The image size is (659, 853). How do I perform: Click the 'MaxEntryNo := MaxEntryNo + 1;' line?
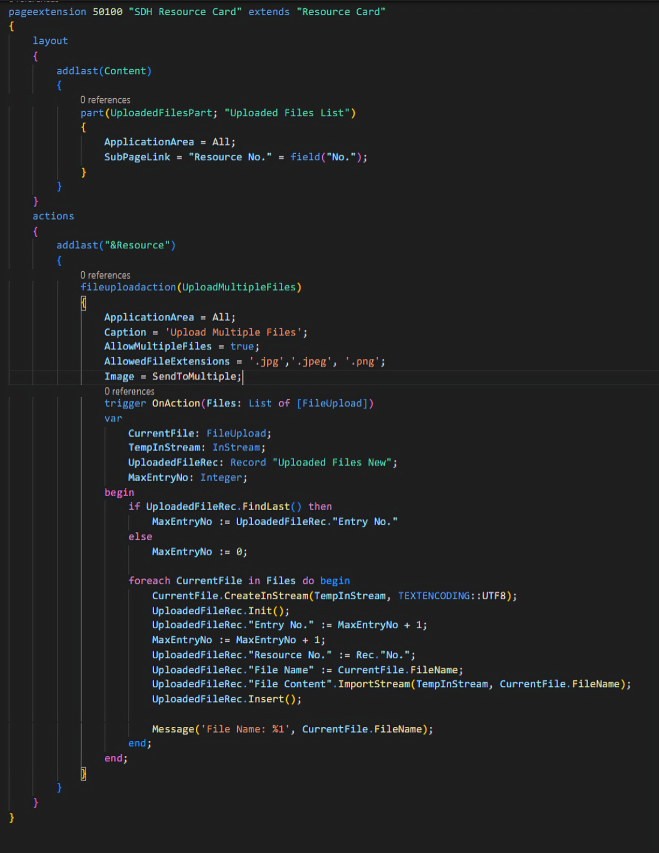pyautogui.click(x=239, y=640)
